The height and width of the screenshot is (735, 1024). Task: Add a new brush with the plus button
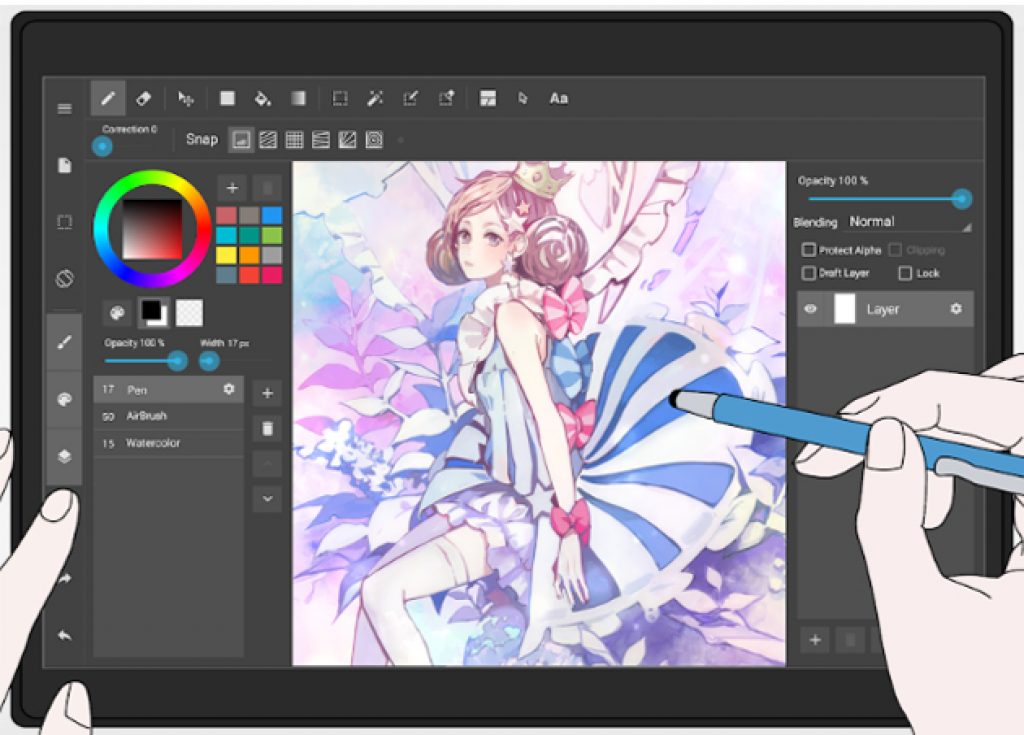coord(266,393)
